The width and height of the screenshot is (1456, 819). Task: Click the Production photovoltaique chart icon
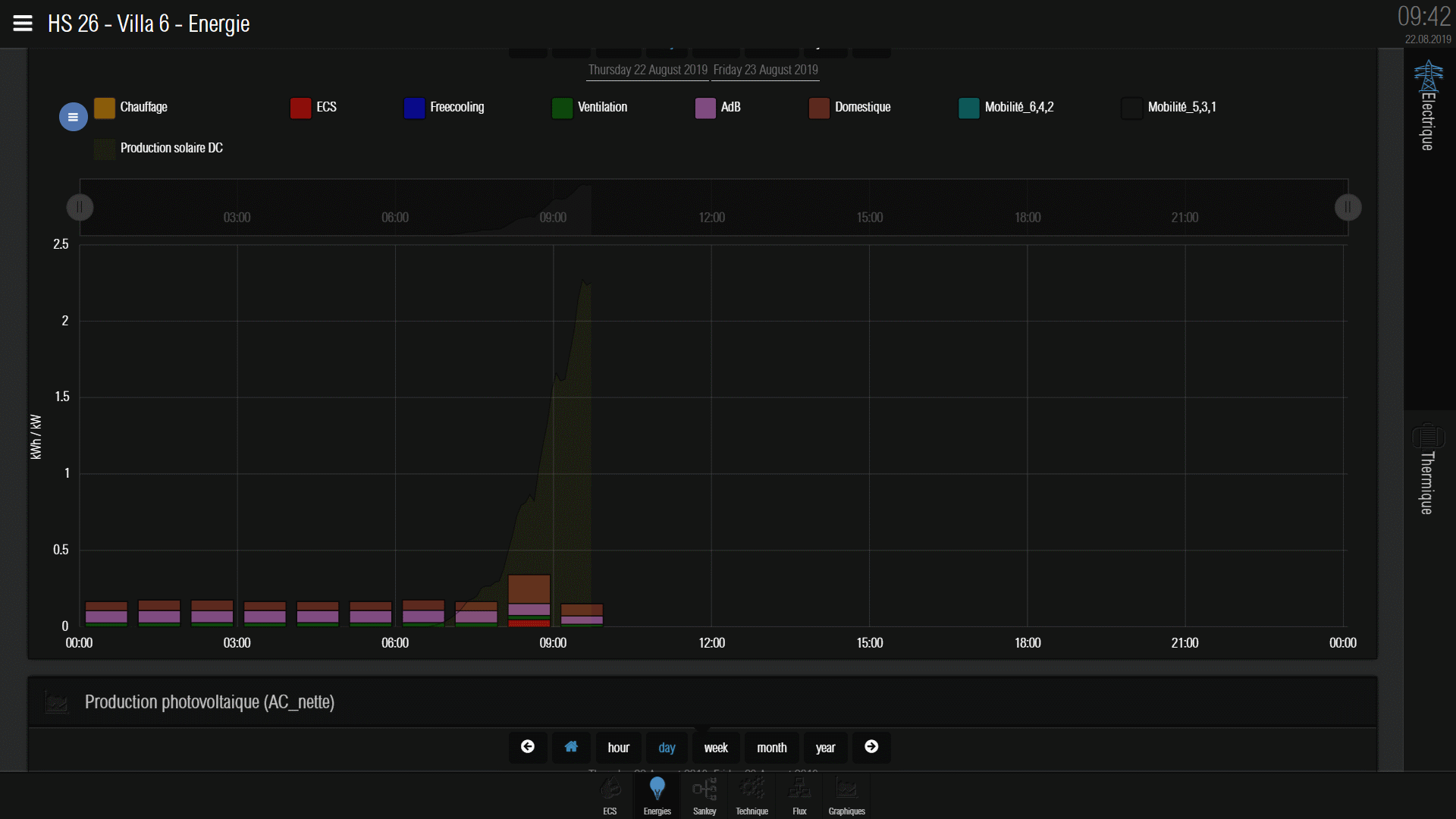(56, 702)
